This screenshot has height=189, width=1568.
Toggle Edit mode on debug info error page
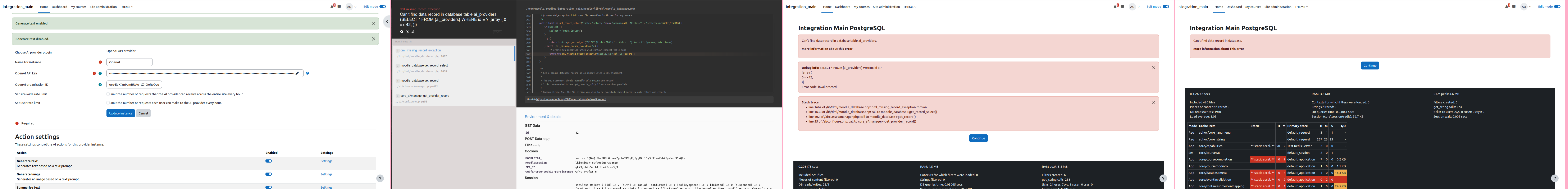coord(1166,7)
